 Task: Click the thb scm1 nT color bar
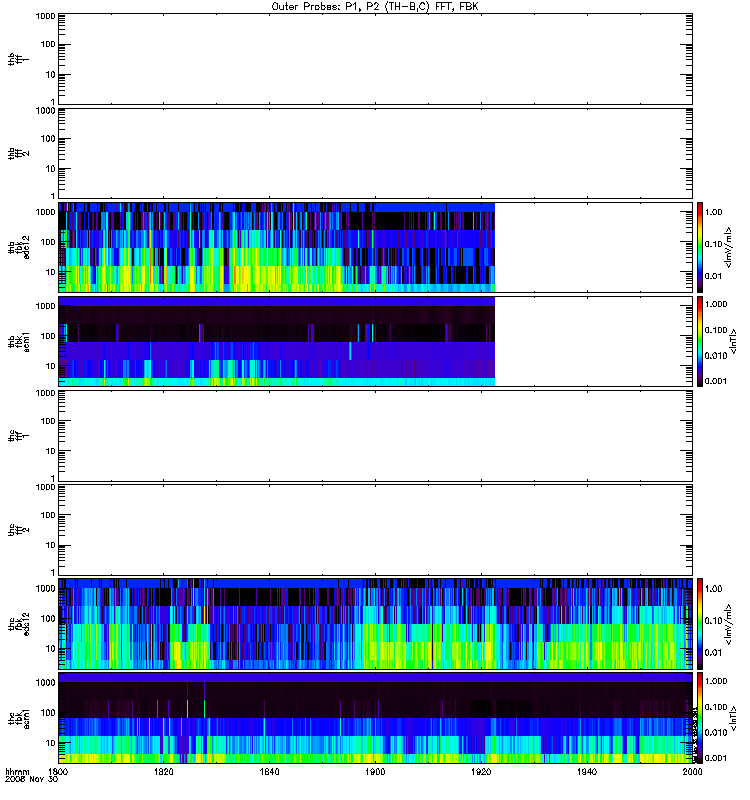click(700, 341)
